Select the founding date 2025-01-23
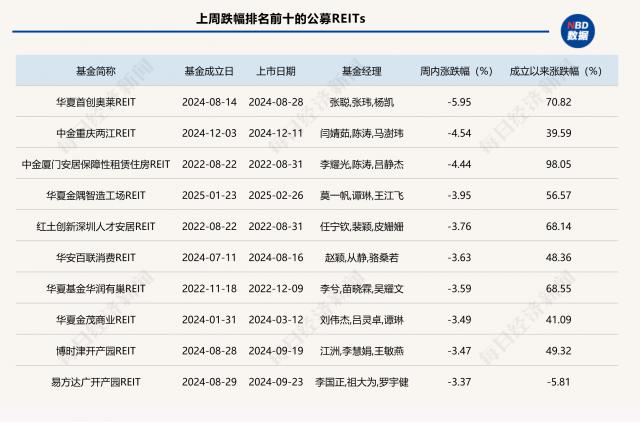The height and width of the screenshot is (422, 640). tap(209, 195)
